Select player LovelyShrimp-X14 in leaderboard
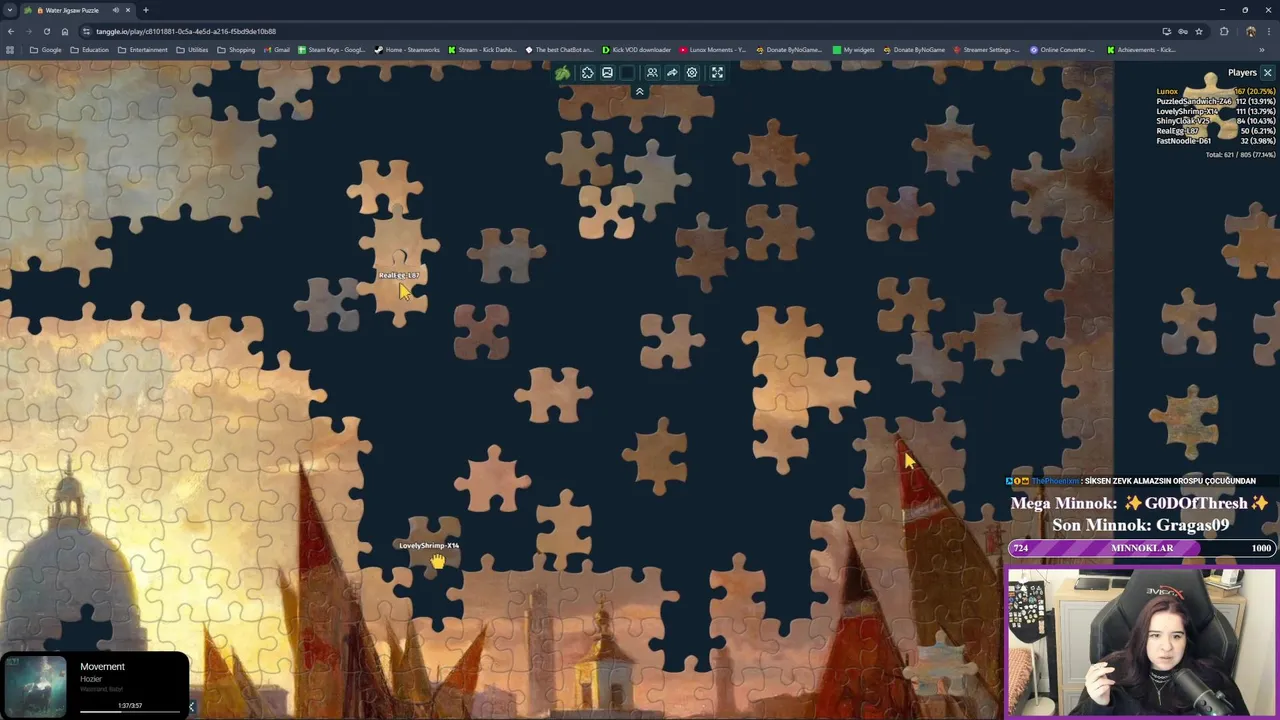The height and width of the screenshot is (720, 1280). (x=1215, y=112)
